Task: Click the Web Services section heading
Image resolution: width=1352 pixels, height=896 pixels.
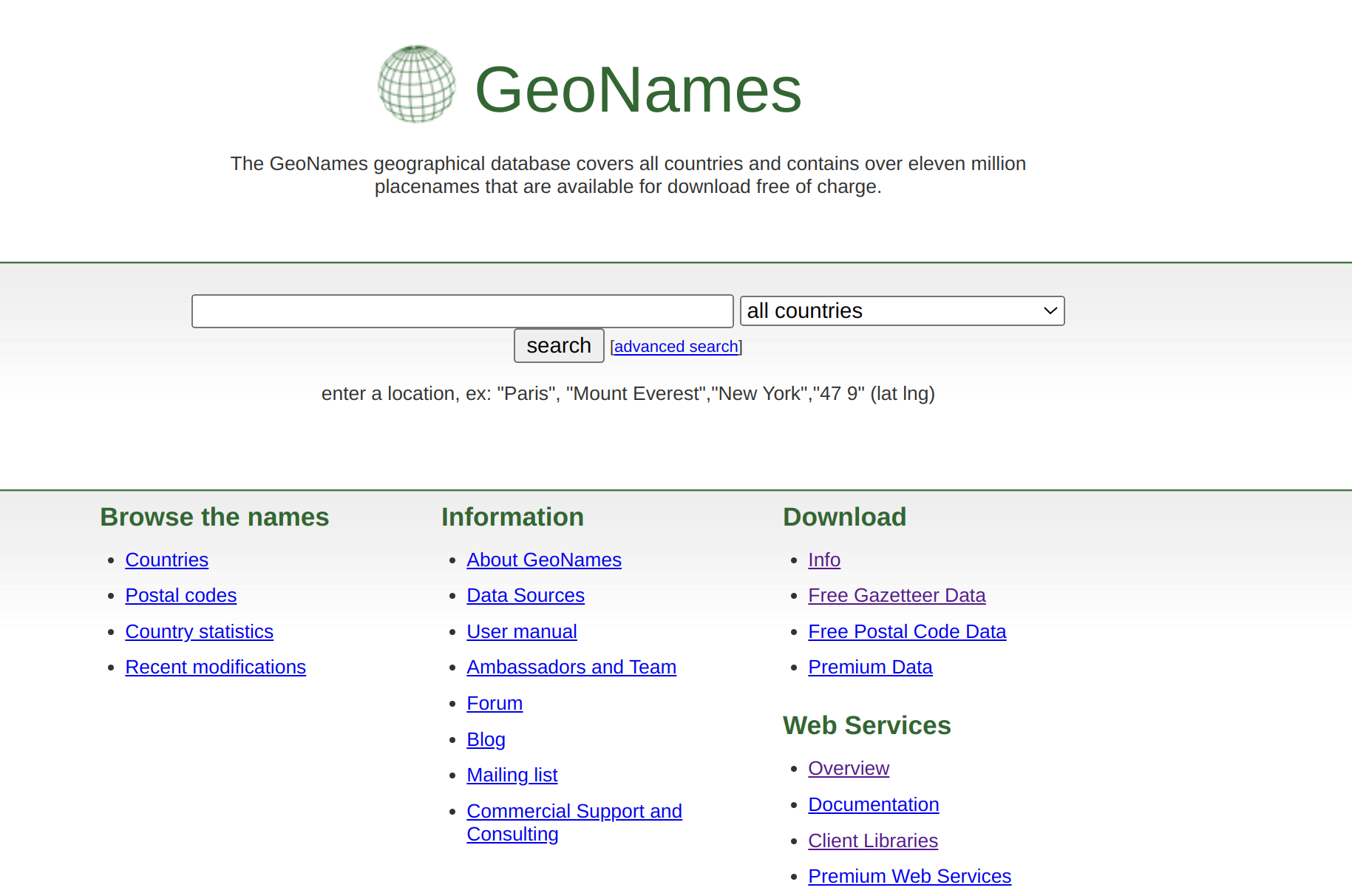Action: coord(867,725)
